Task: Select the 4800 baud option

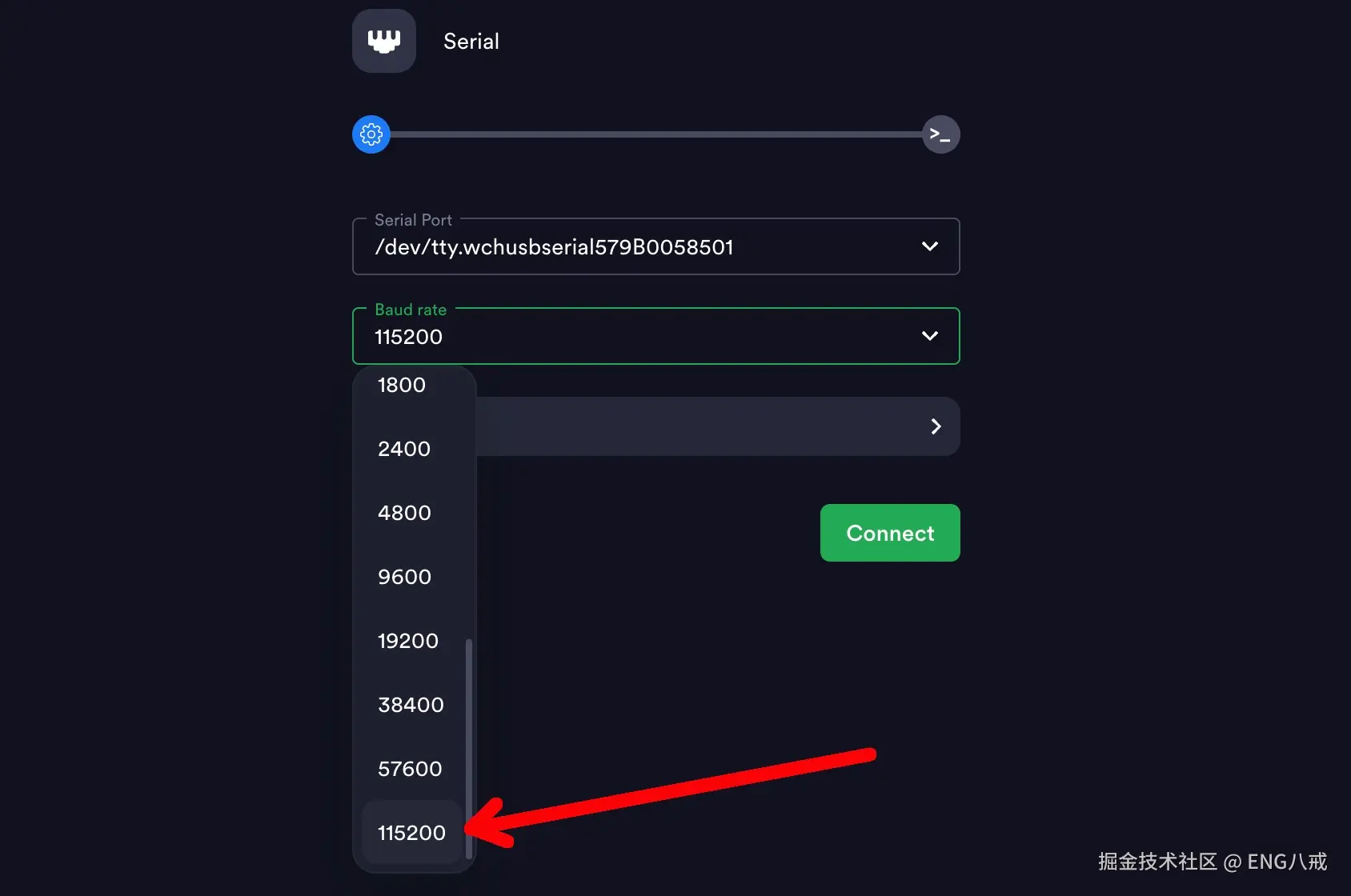Action: 404,513
